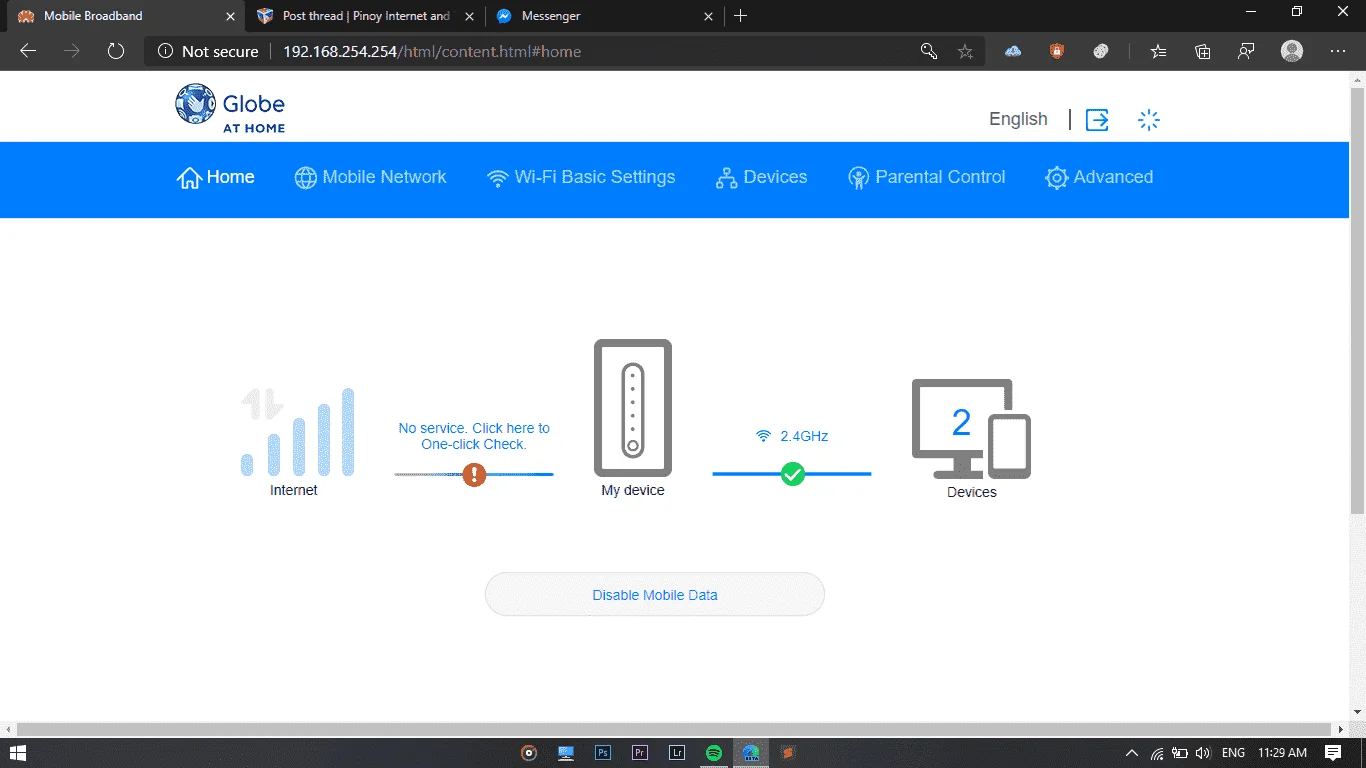
Task: Click the orange shield lock extension icon
Action: coord(1057,51)
